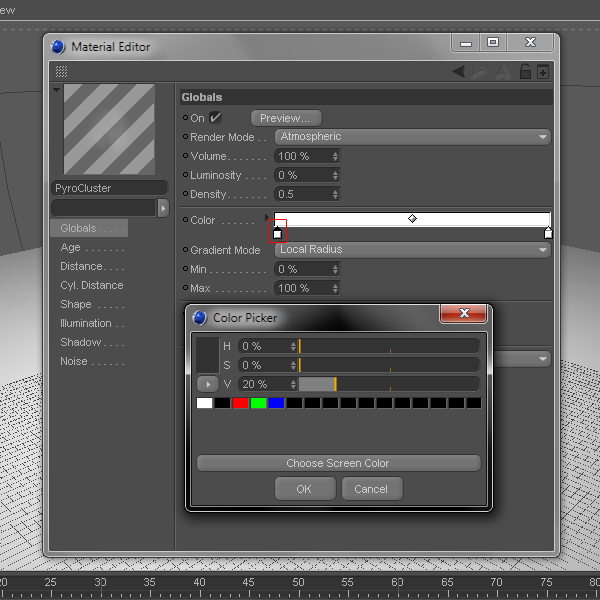This screenshot has width=600, height=600.
Task: Click the PyroCluster material name field
Action: (109, 188)
